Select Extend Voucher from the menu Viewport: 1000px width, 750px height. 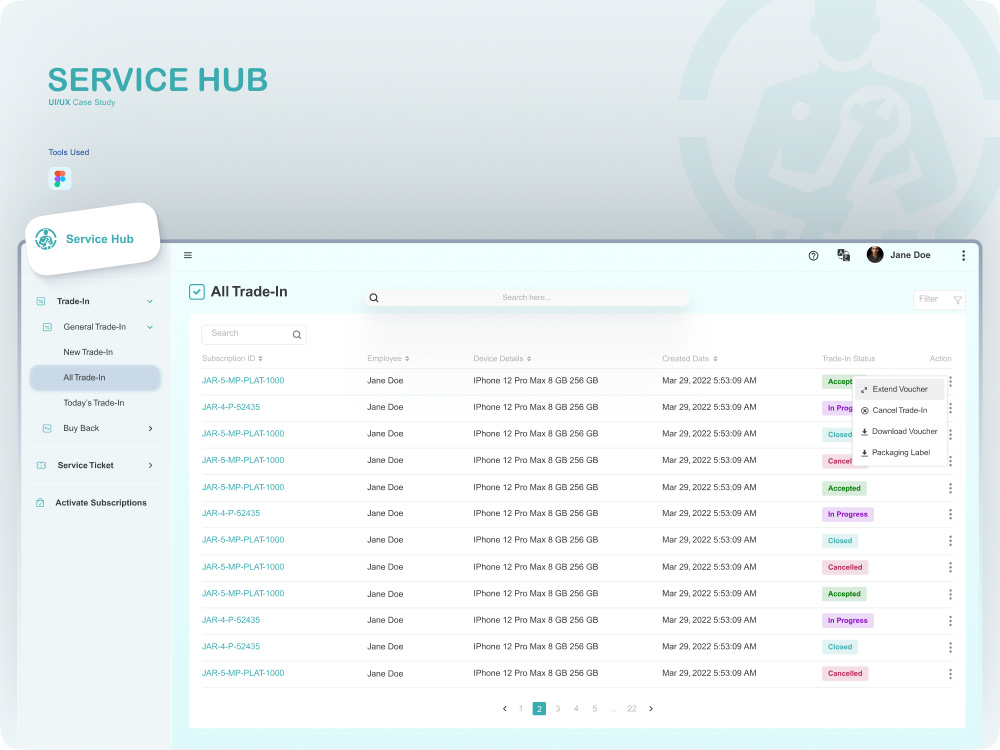point(900,389)
